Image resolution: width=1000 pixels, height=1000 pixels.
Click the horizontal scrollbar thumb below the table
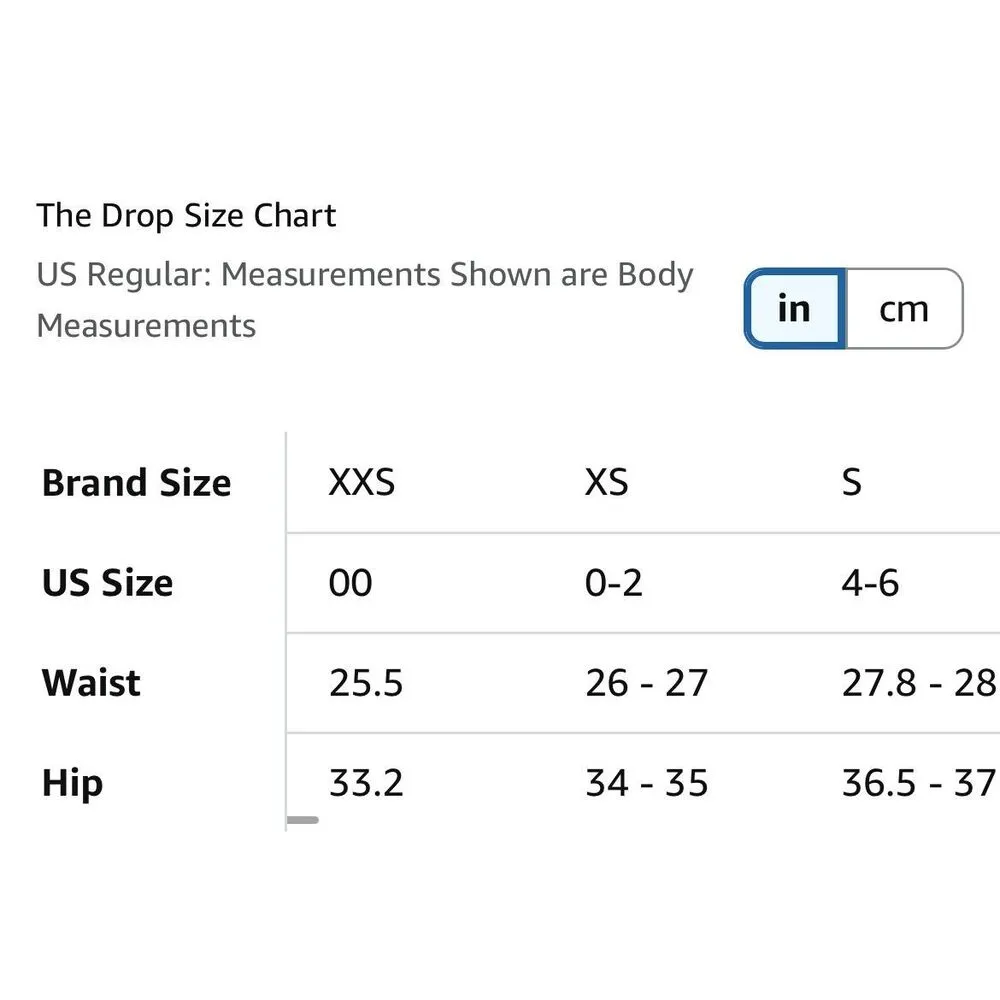(303, 820)
